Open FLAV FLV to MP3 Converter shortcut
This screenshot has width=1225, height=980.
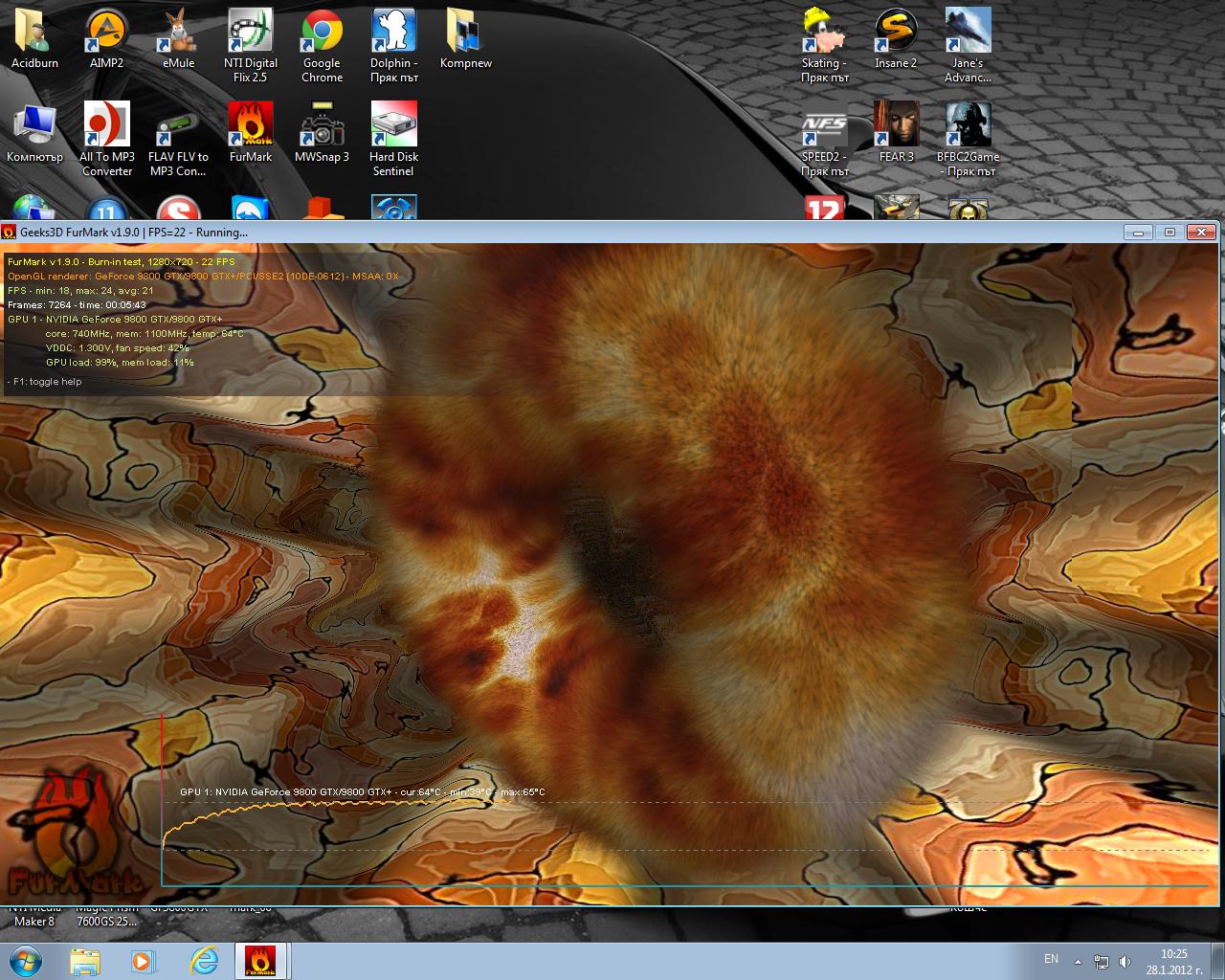point(178,139)
